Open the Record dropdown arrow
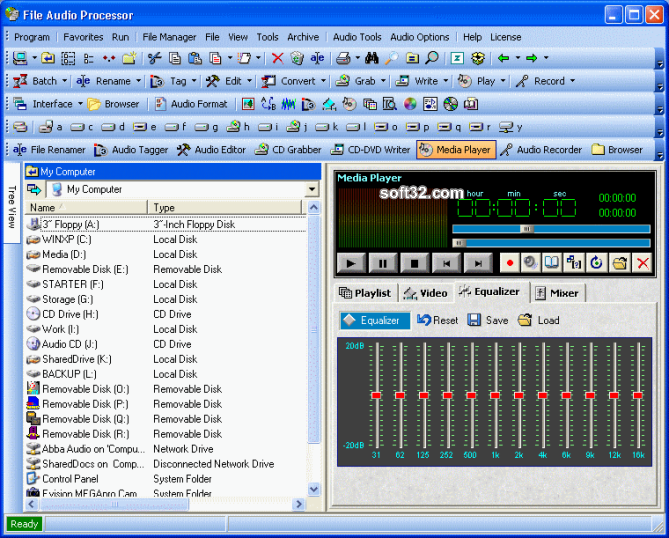The width and height of the screenshot is (669, 538). click(x=572, y=81)
